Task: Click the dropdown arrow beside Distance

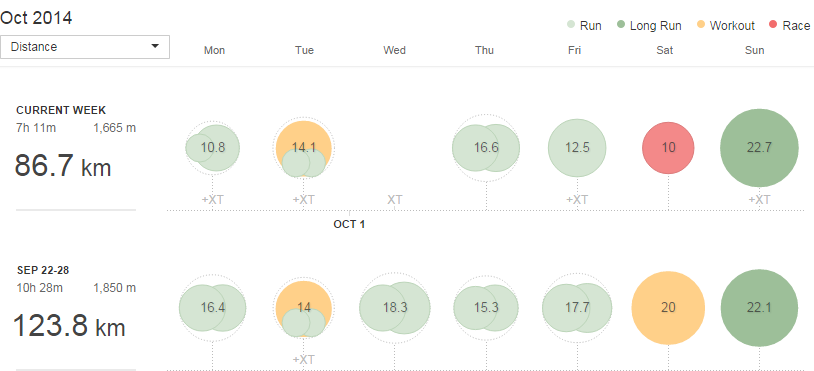Action: 155,47
